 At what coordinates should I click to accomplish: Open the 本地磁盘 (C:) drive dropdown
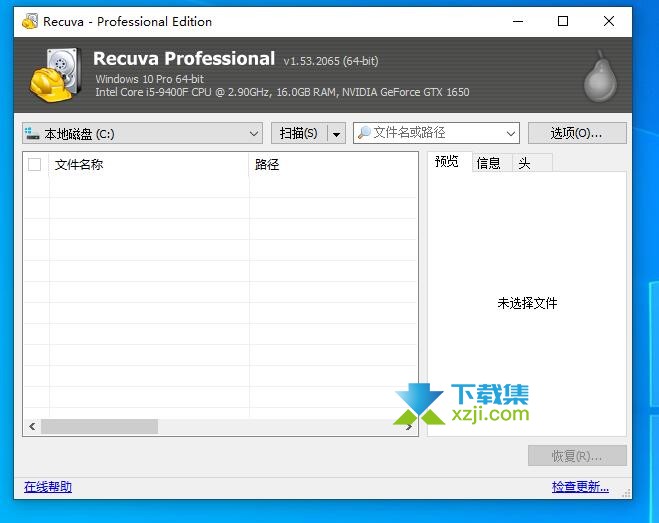click(x=142, y=133)
